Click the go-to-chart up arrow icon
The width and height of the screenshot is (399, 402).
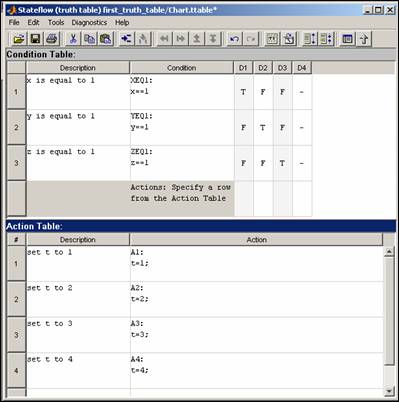(364, 39)
